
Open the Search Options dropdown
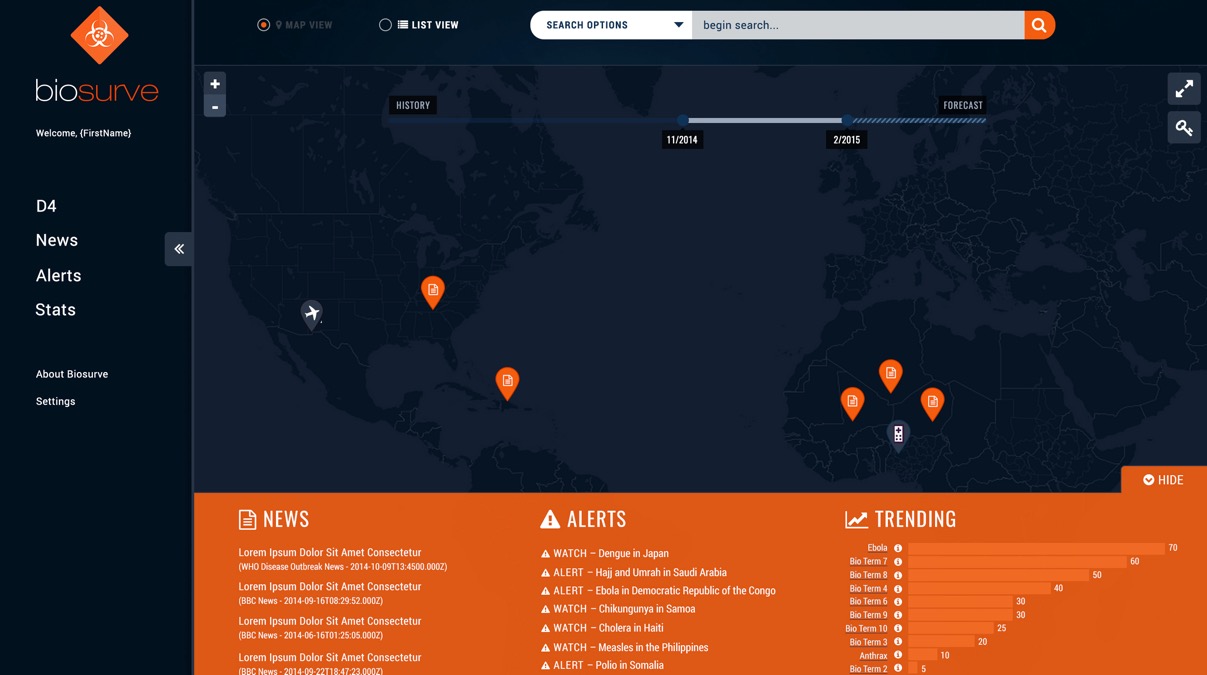tap(611, 25)
